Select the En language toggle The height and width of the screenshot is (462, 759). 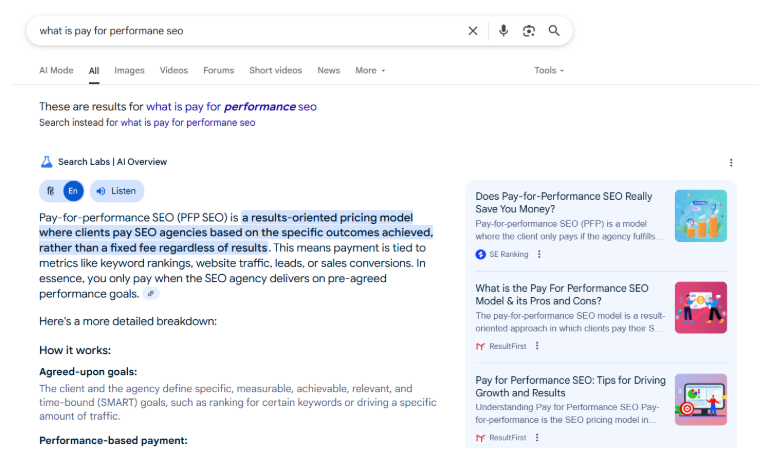(x=73, y=191)
